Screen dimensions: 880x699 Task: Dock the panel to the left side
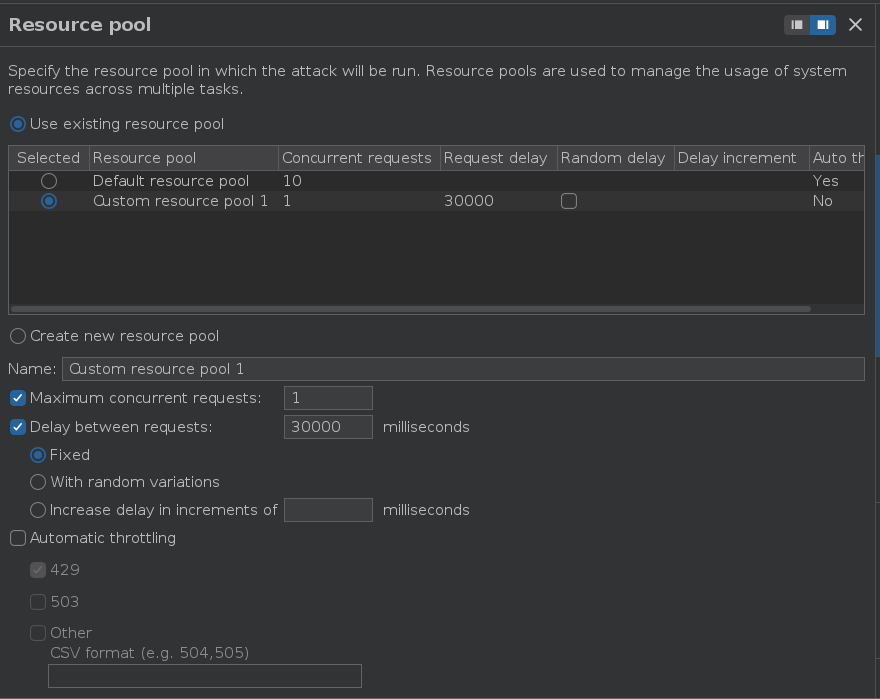coord(797,25)
